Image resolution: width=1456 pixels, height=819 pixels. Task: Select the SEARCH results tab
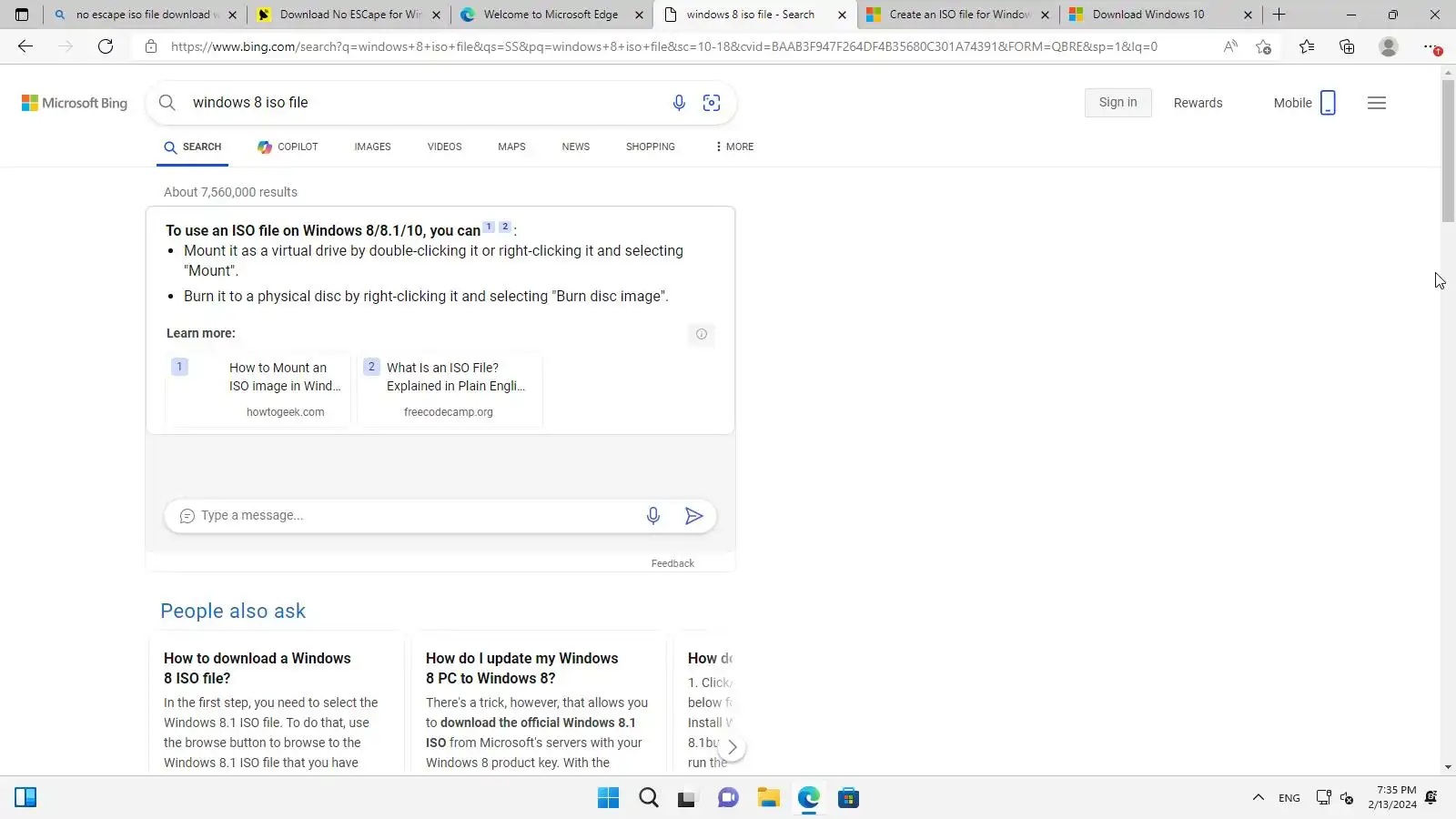[193, 147]
